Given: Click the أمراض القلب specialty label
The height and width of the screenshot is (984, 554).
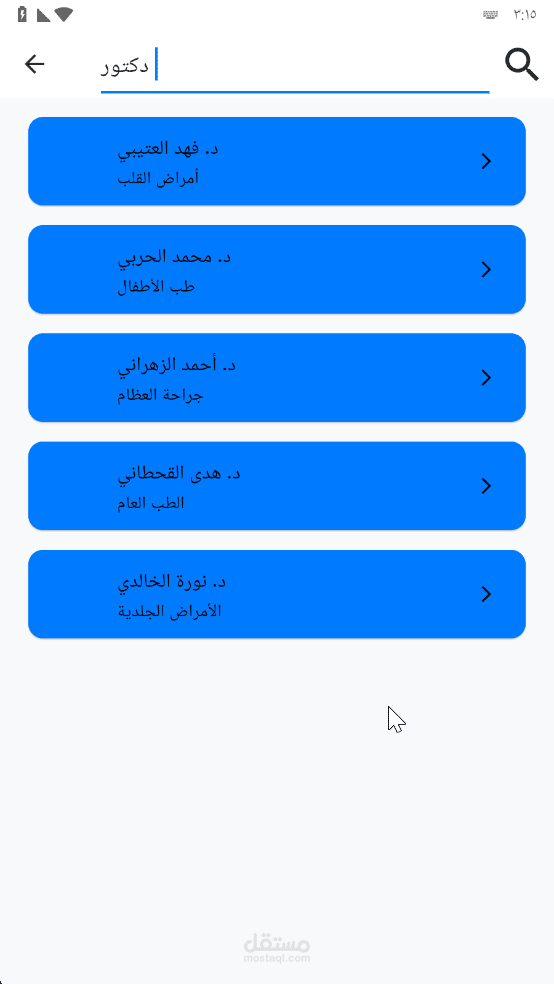Looking at the screenshot, I should (x=158, y=178).
